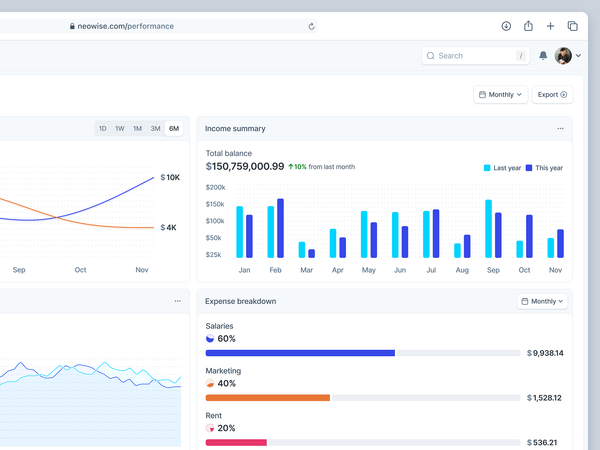Click the padlock icon in address bar

coord(72,26)
